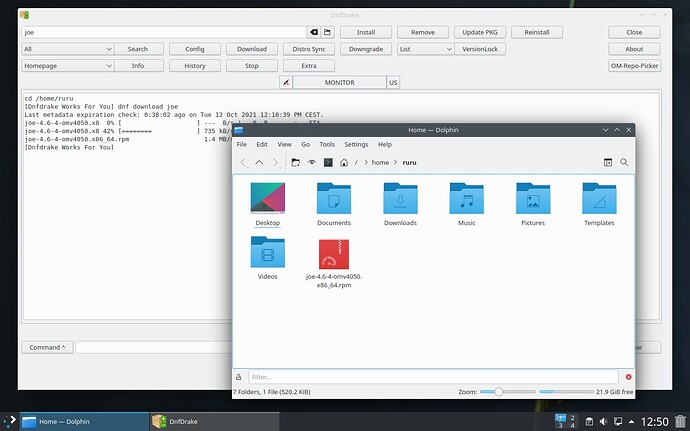Switch to virtual desktop 4
690x431 pixels.
[x=572, y=425]
